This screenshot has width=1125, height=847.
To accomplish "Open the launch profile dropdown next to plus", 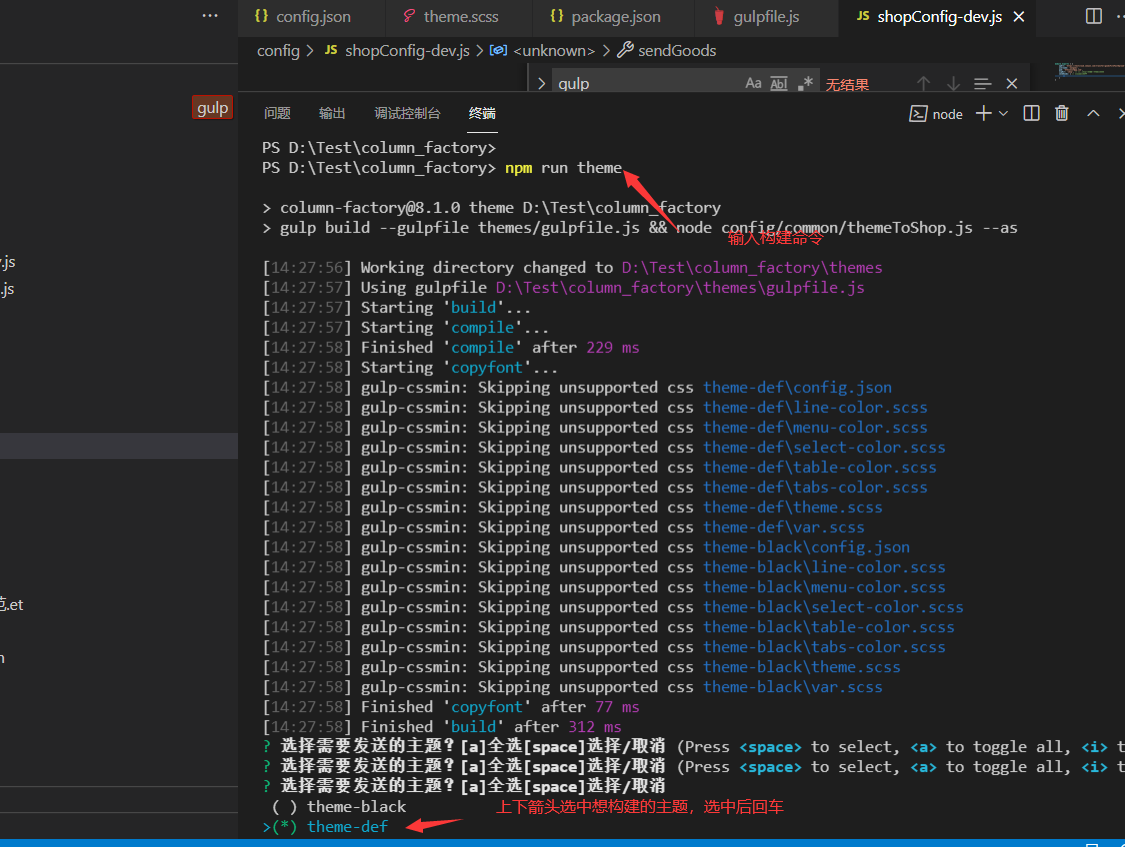I will [x=1004, y=114].
